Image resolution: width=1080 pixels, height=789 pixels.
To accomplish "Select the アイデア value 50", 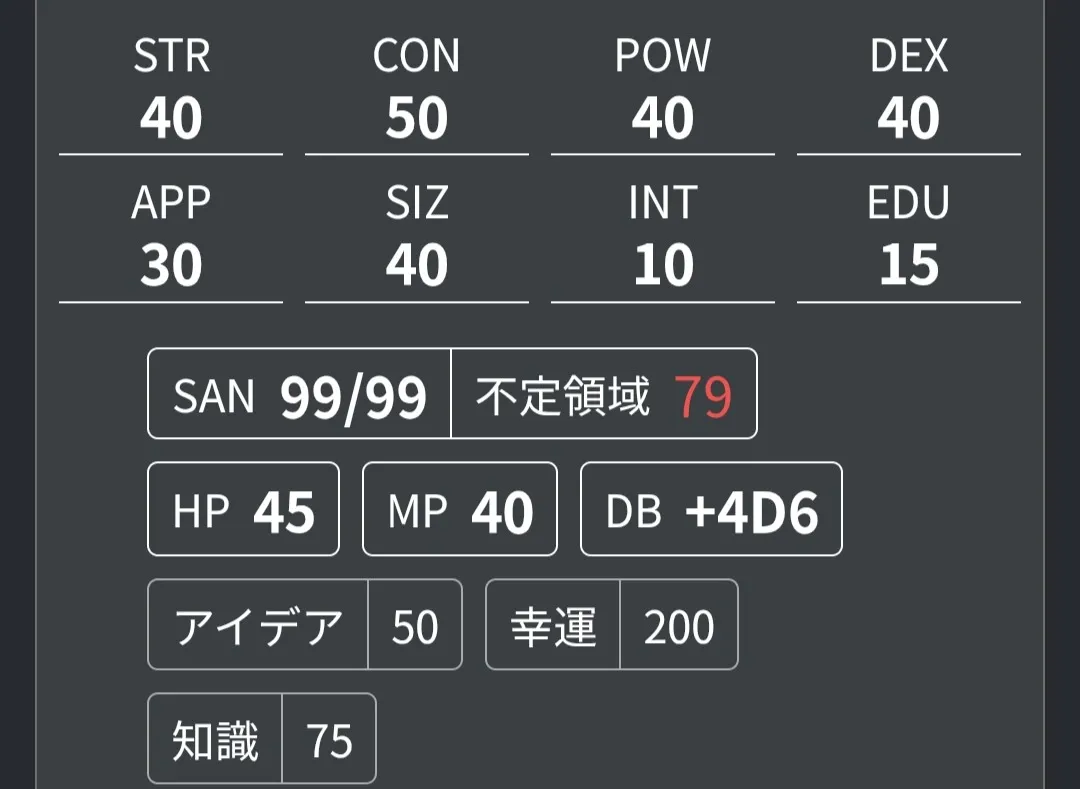I will coord(415,627).
